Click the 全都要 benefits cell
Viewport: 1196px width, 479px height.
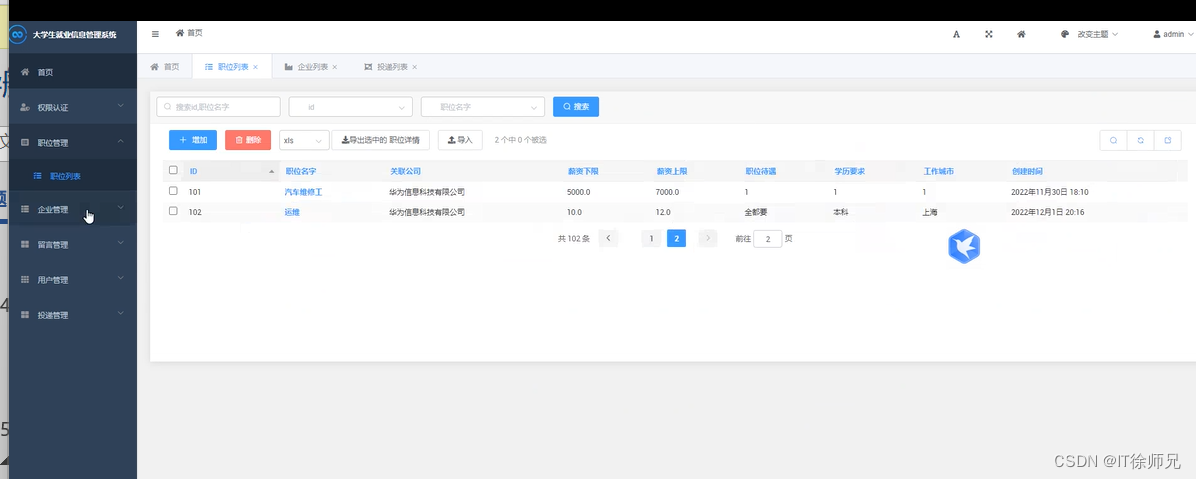pos(756,212)
